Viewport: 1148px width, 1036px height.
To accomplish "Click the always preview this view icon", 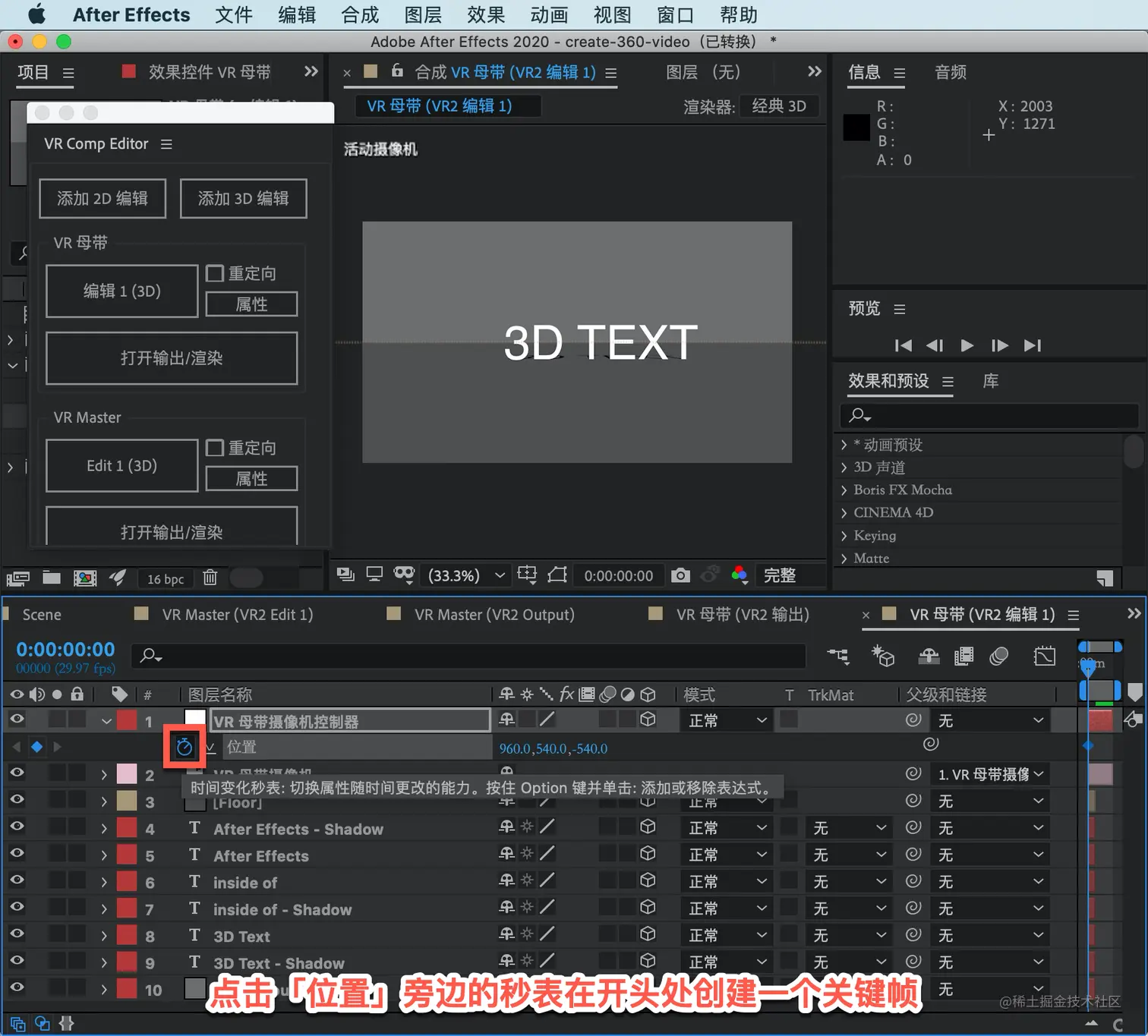I will (x=345, y=575).
